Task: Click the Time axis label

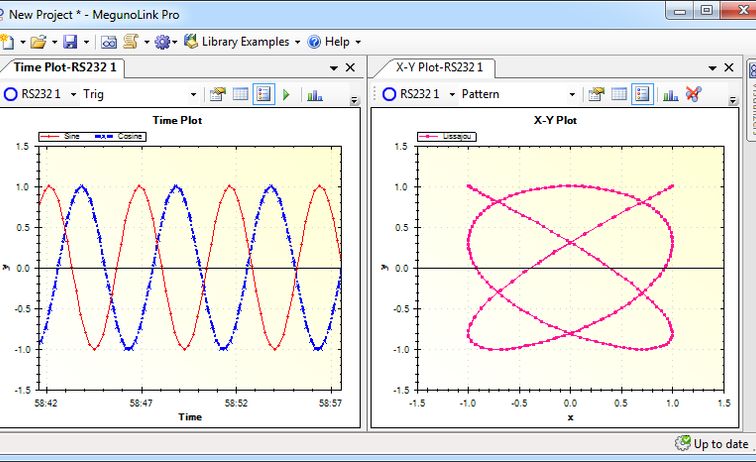Action: (190, 417)
